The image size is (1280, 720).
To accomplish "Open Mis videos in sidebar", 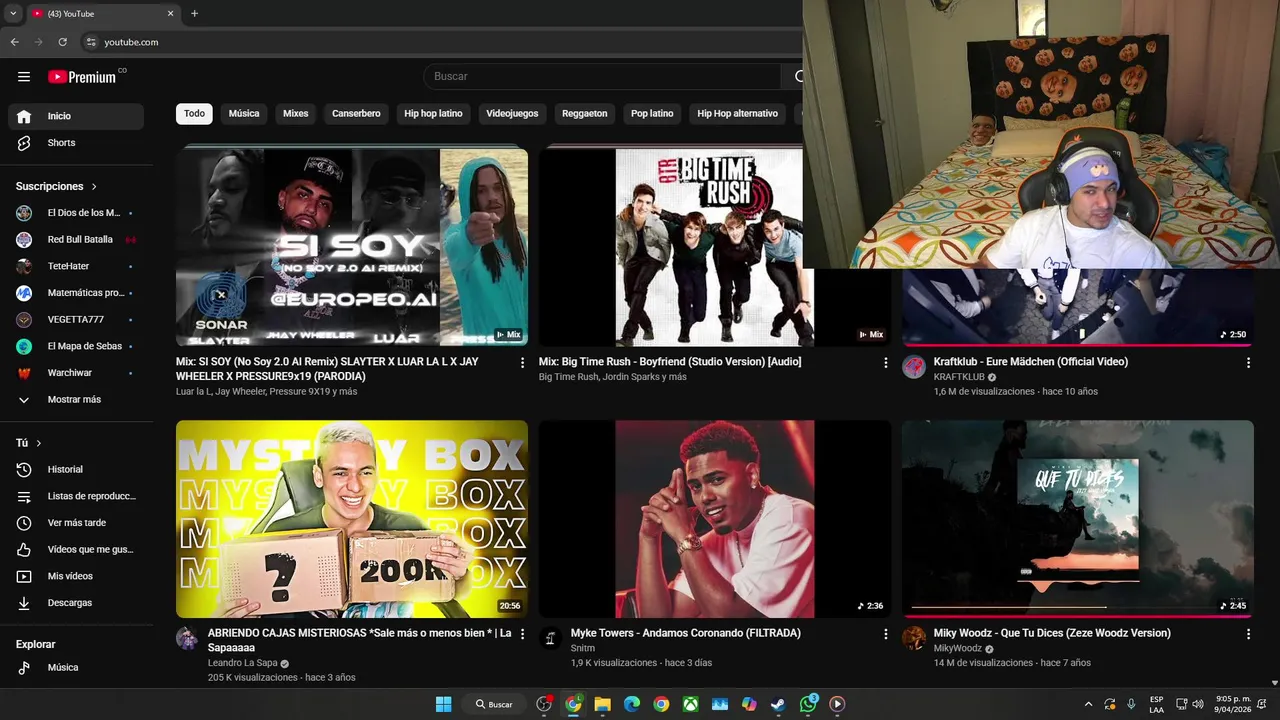I will (x=76, y=576).
